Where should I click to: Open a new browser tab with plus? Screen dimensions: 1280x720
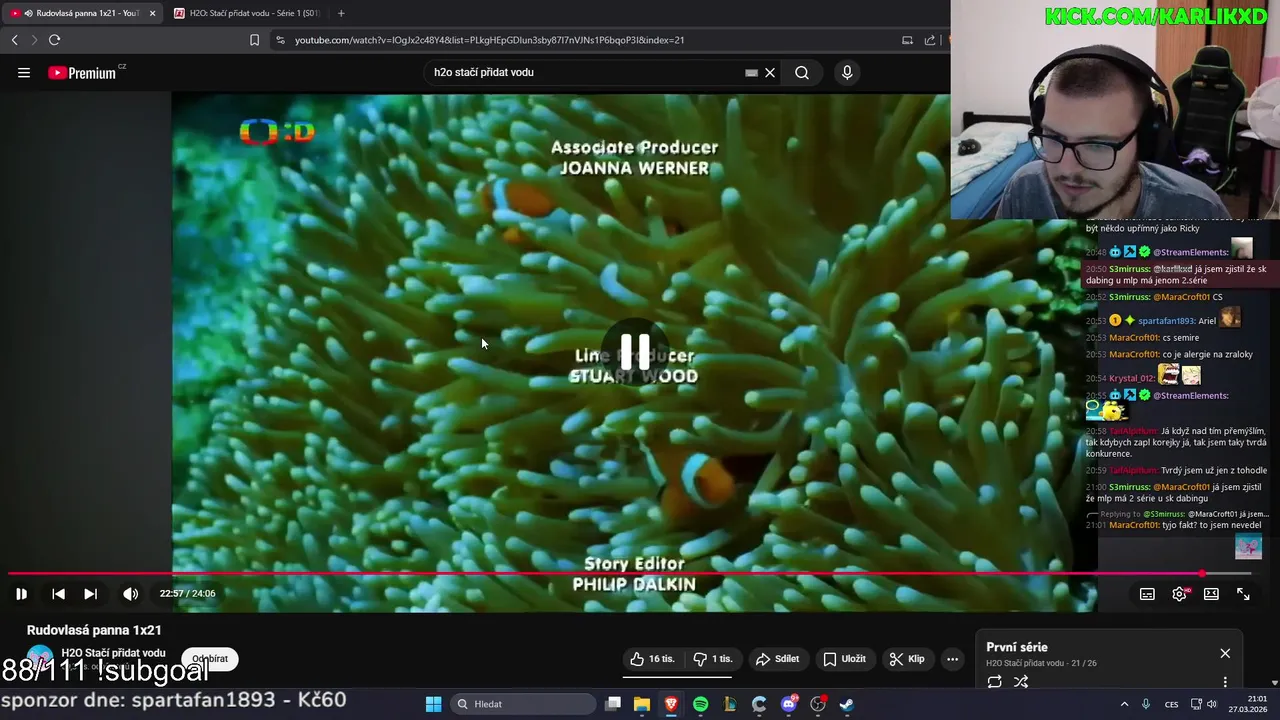click(341, 13)
